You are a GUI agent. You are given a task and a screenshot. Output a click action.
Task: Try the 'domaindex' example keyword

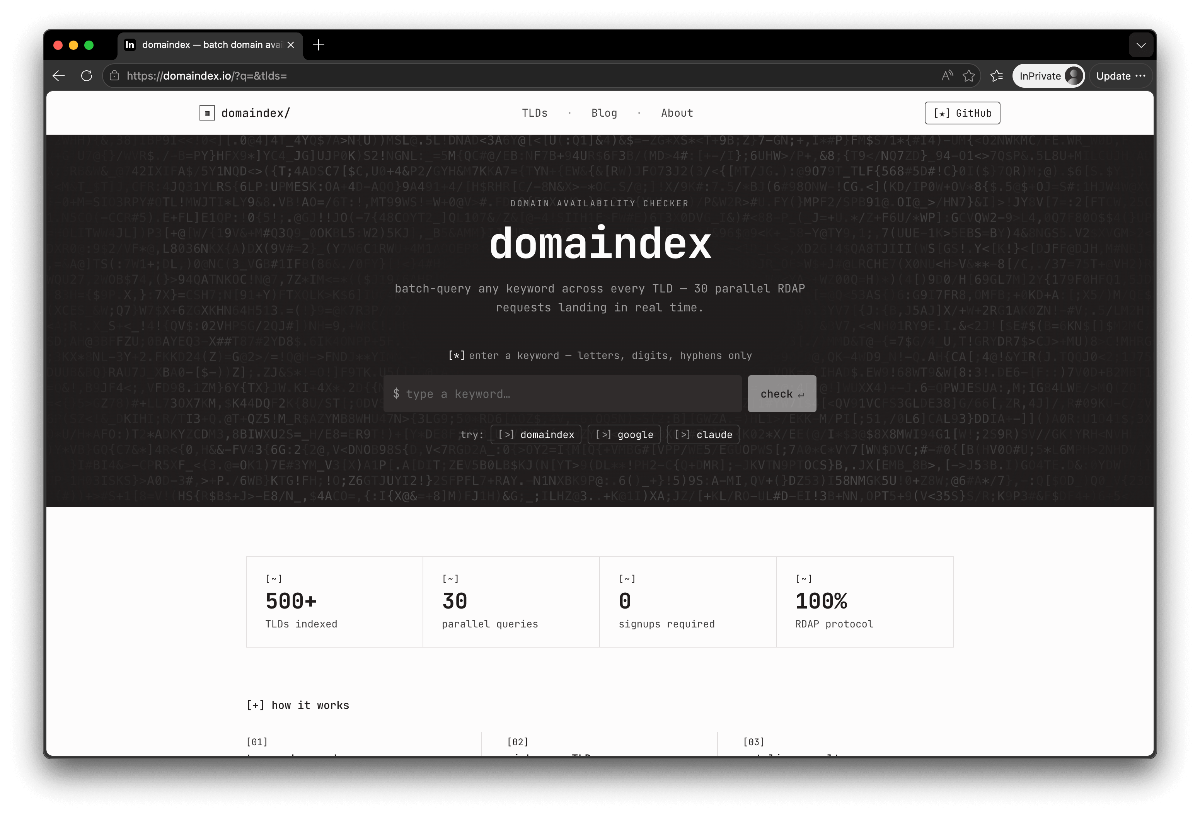pyautogui.click(x=536, y=435)
